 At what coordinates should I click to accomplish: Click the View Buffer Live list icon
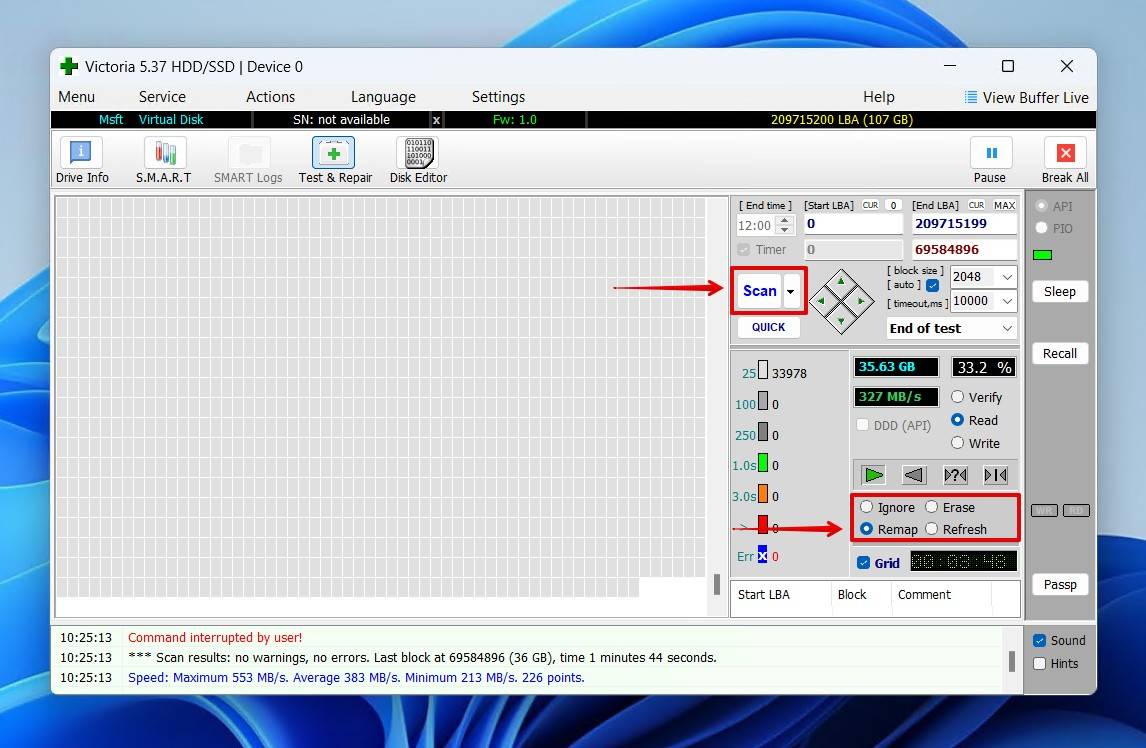click(971, 97)
